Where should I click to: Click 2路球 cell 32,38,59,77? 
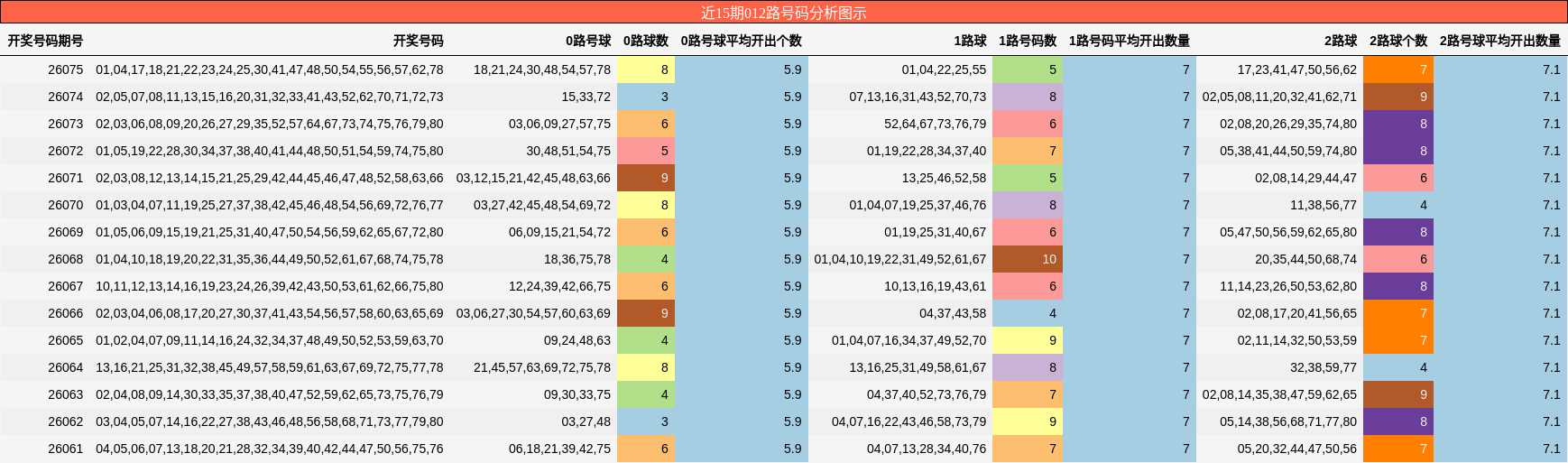tap(1324, 367)
